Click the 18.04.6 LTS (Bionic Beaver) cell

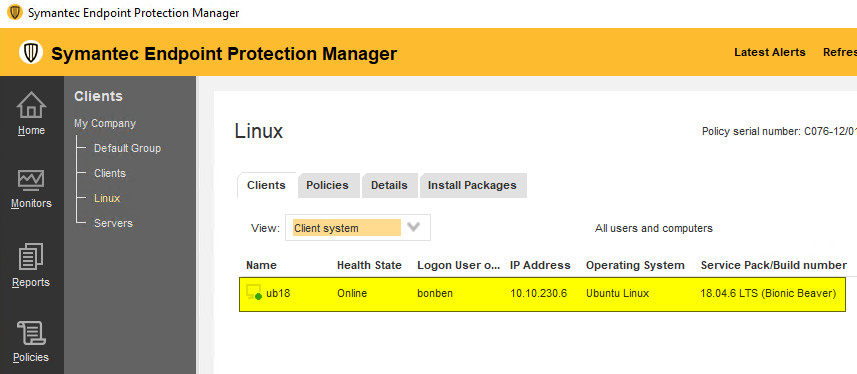click(768, 294)
